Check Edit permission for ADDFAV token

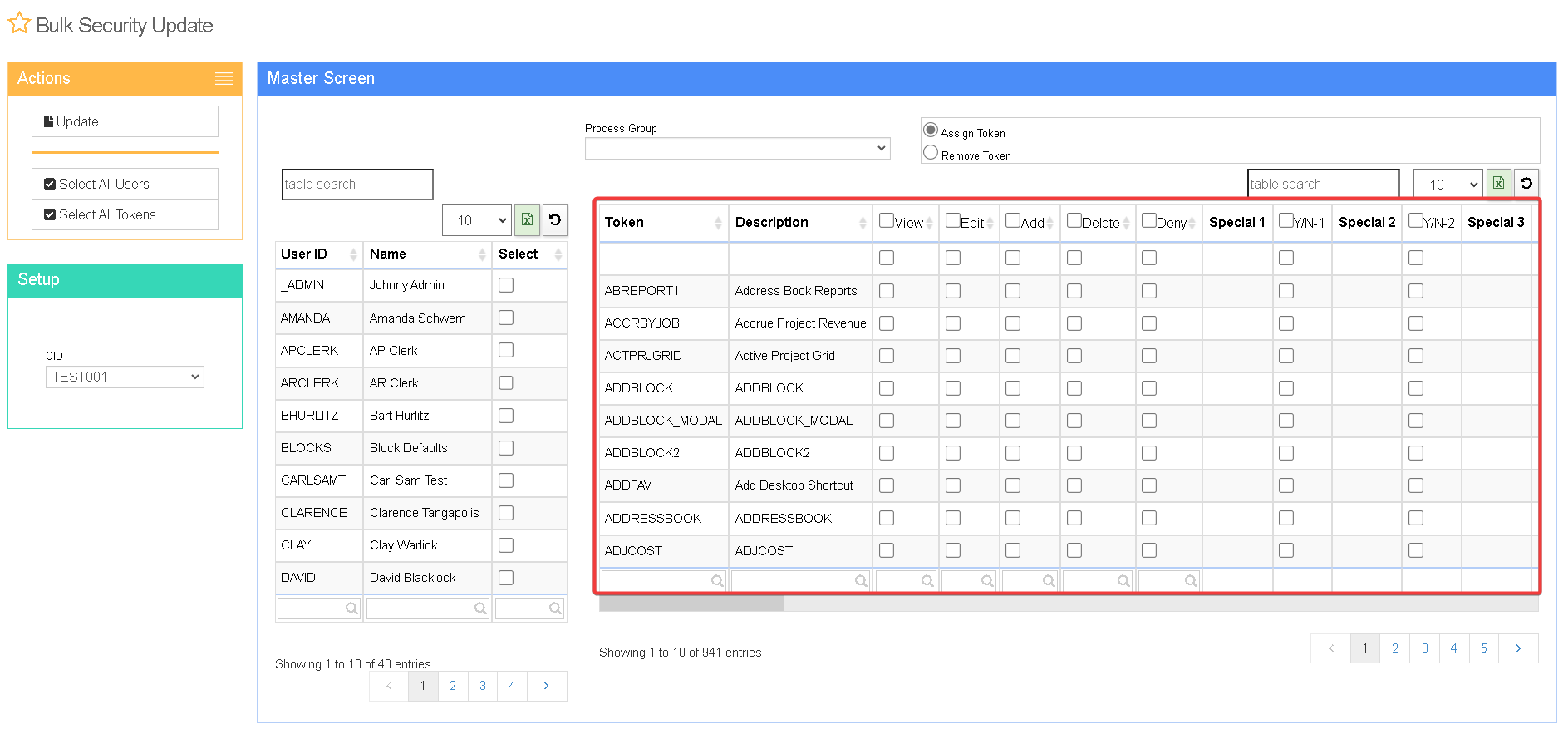[x=953, y=485]
